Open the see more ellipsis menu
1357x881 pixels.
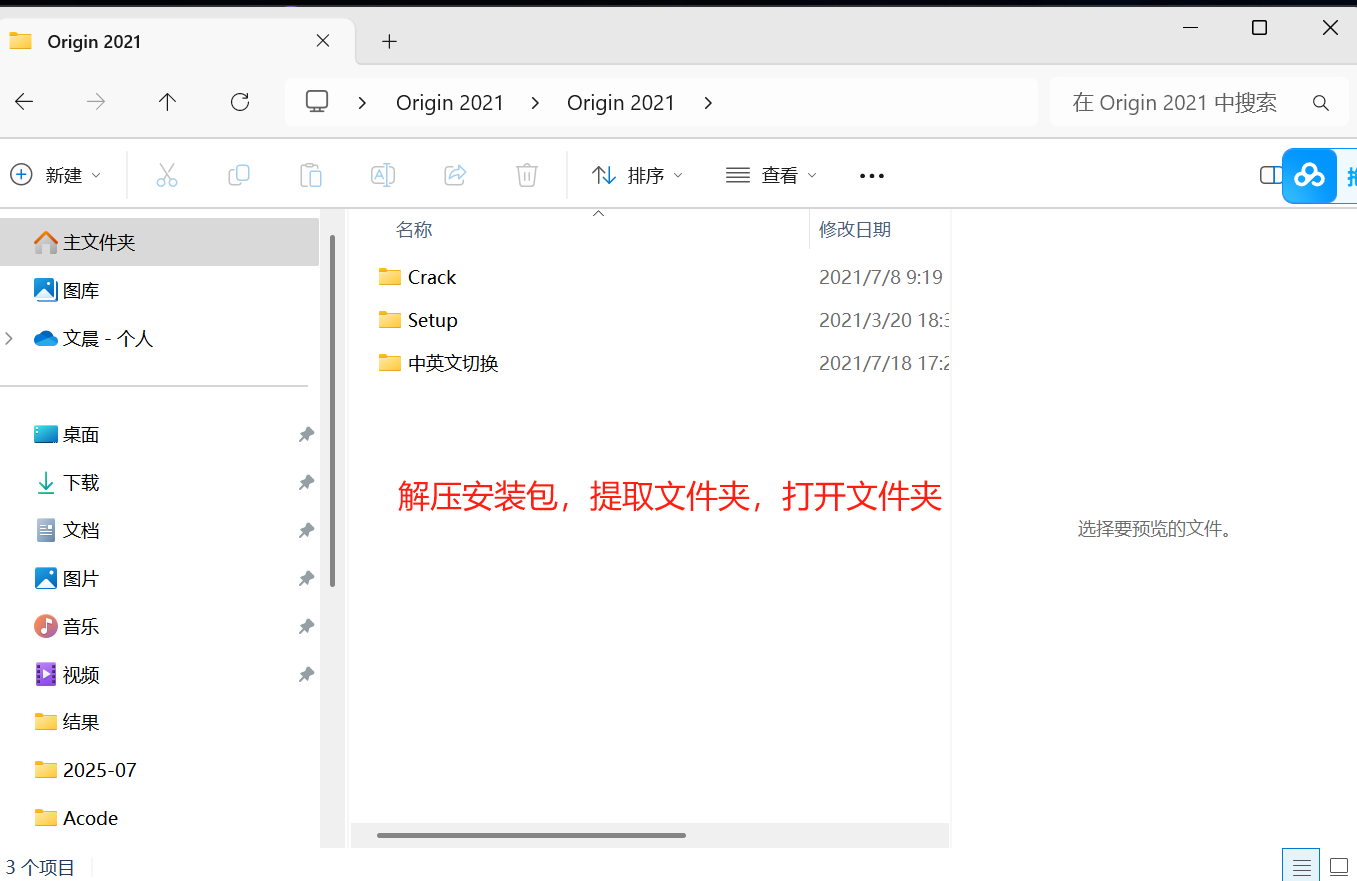click(x=871, y=175)
